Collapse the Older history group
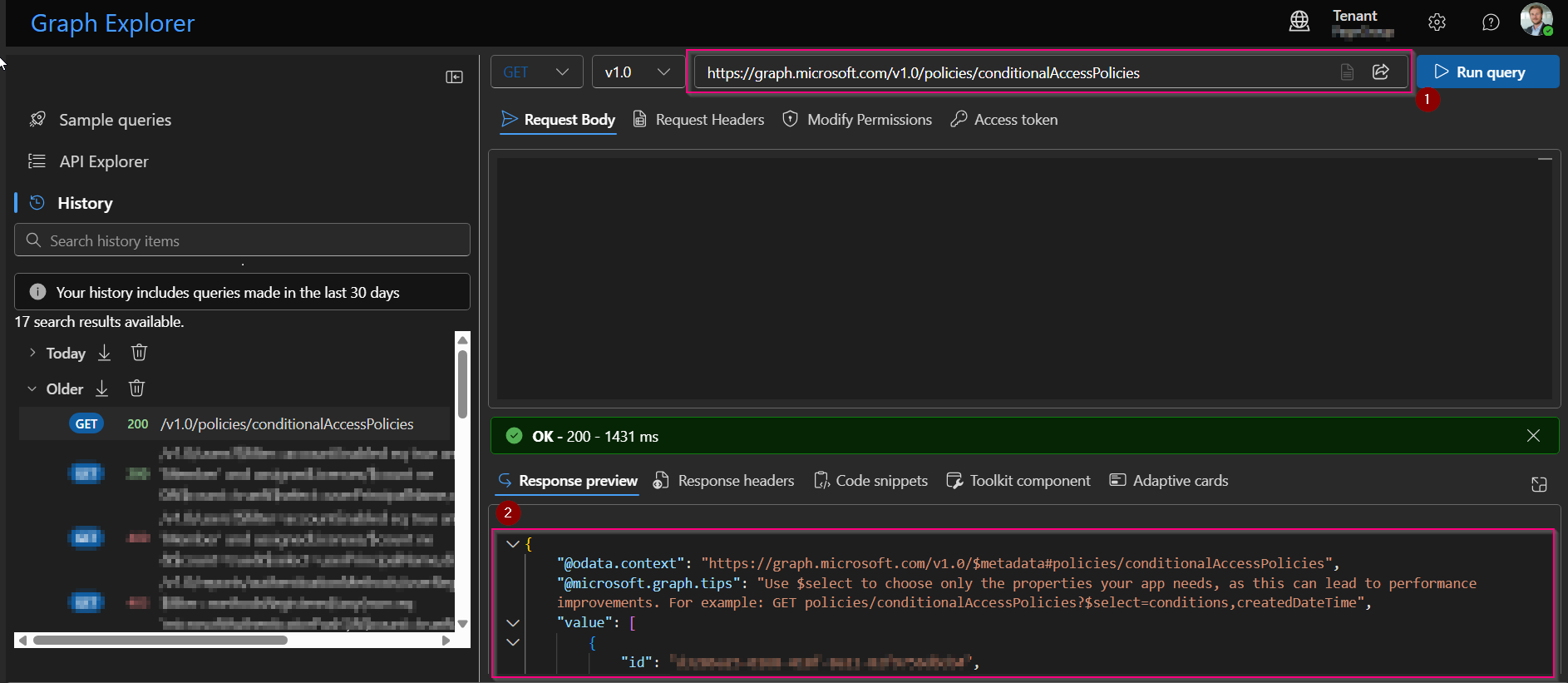 tap(32, 389)
